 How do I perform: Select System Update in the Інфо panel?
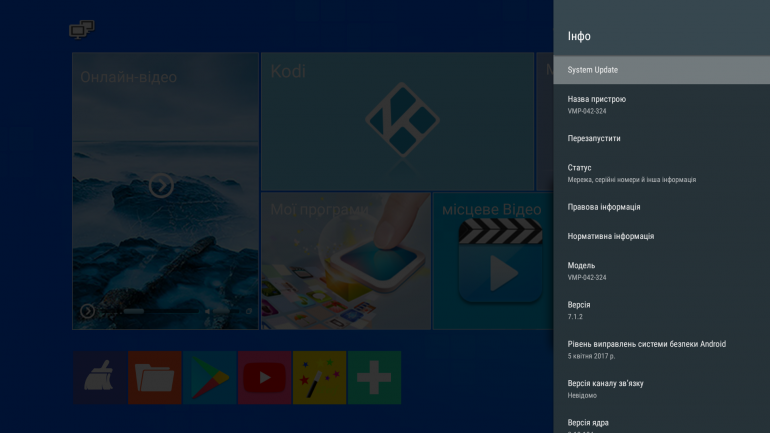(x=661, y=70)
